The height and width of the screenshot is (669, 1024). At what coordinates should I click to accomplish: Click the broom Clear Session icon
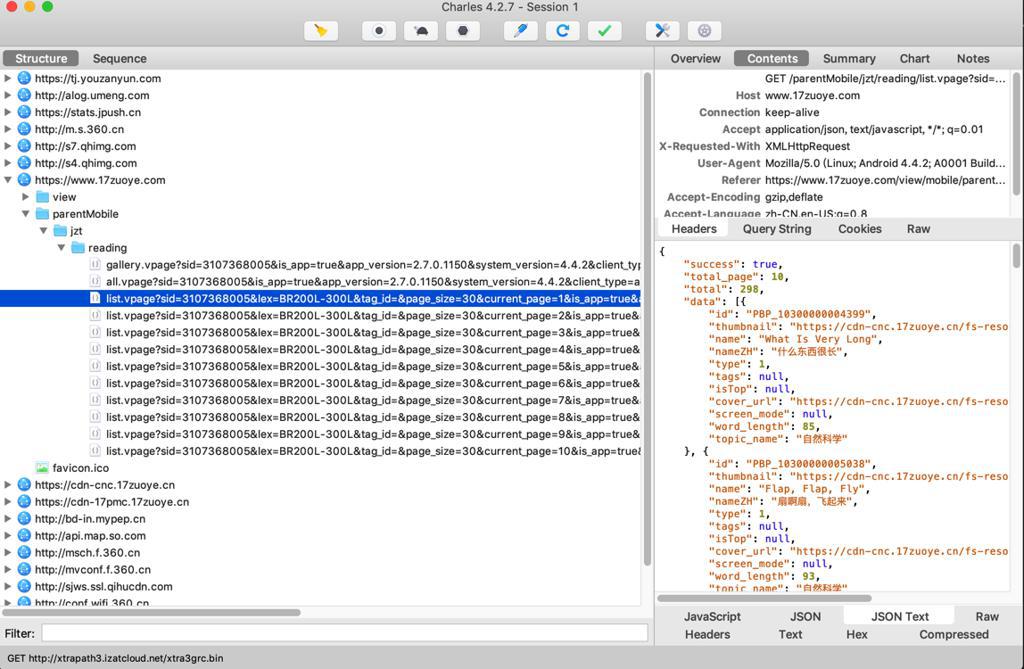coord(320,31)
